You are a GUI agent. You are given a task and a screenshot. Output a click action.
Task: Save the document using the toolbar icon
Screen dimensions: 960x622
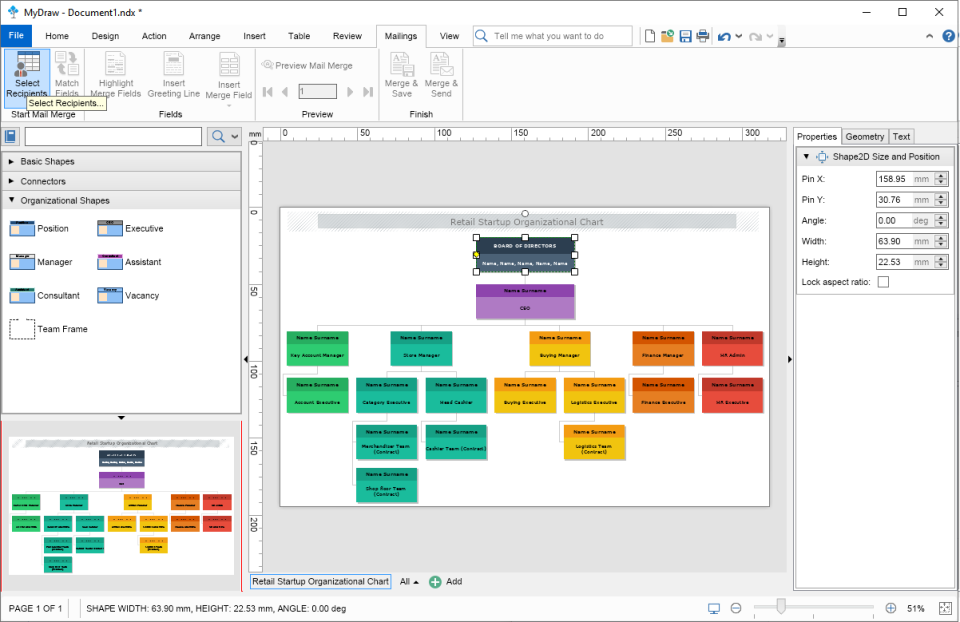(684, 35)
